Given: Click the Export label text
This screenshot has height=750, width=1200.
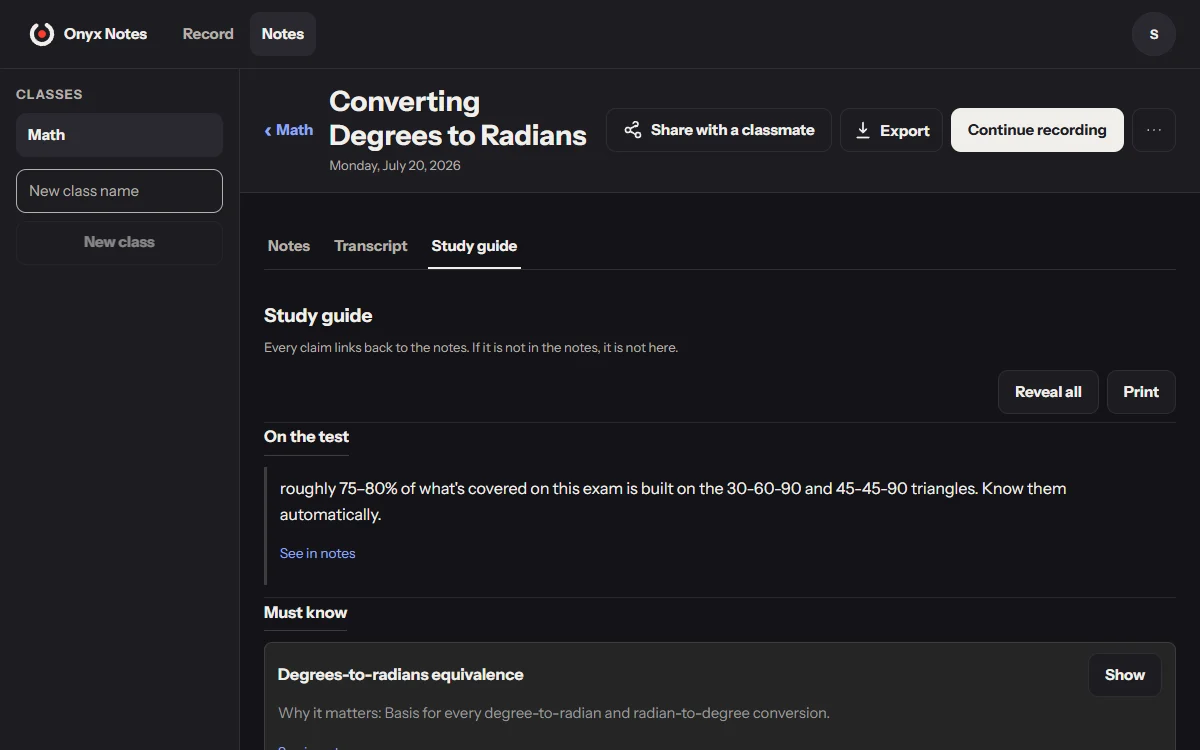Looking at the screenshot, I should (905, 131).
